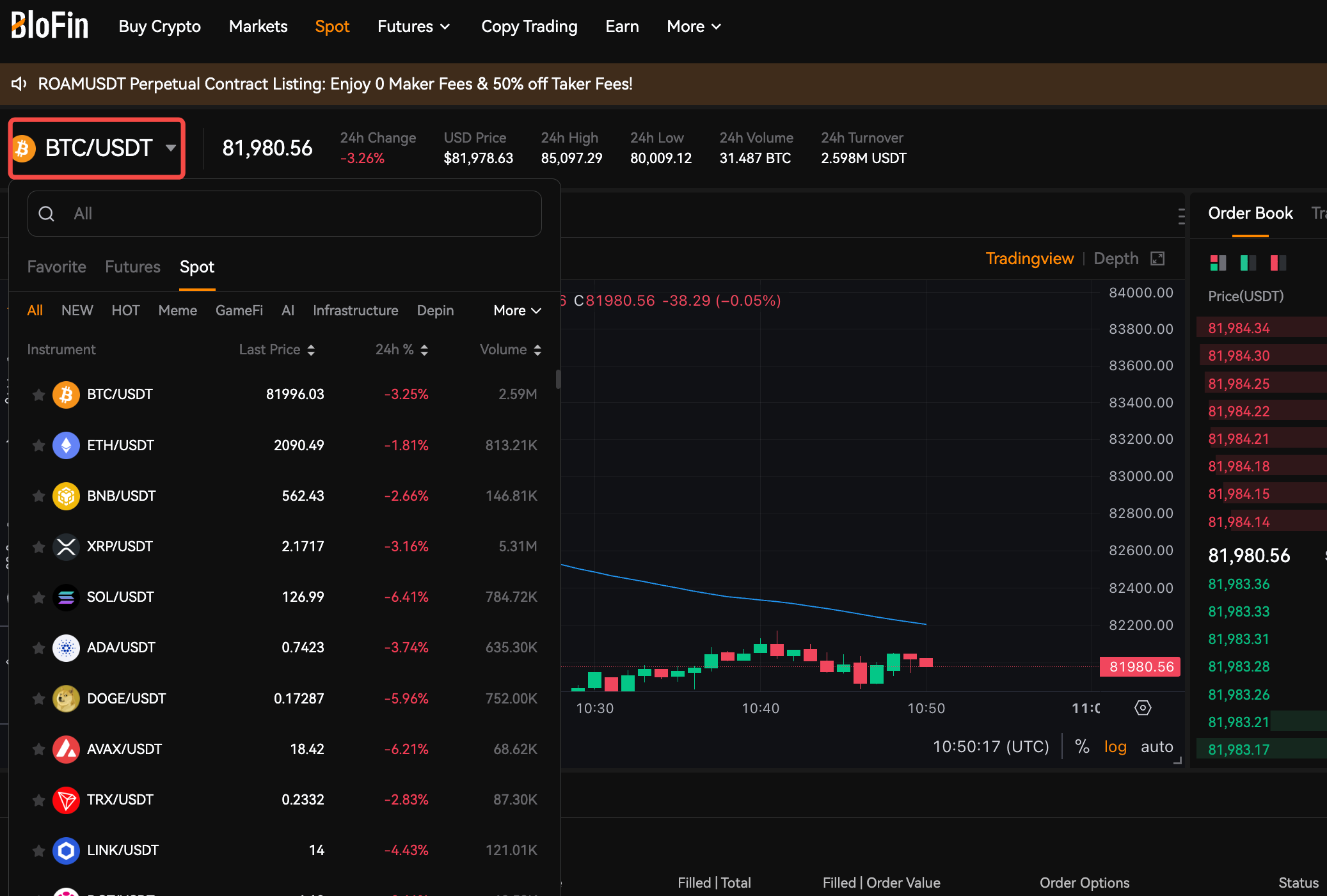The width and height of the screenshot is (1327, 896).
Task: Open ROAMUSDT listing announcement
Action: coord(335,84)
